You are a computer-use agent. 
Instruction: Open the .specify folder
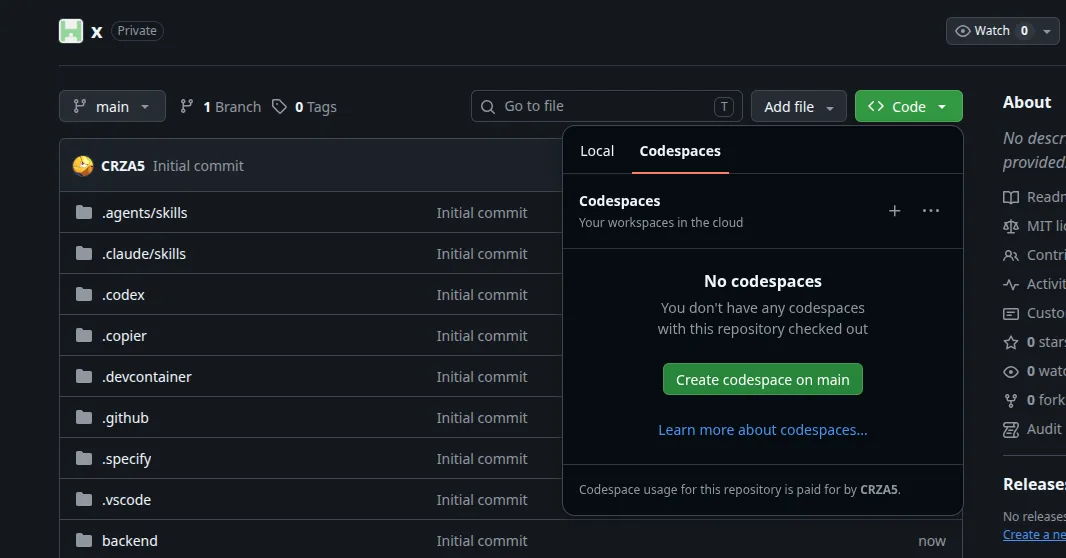click(x=126, y=459)
